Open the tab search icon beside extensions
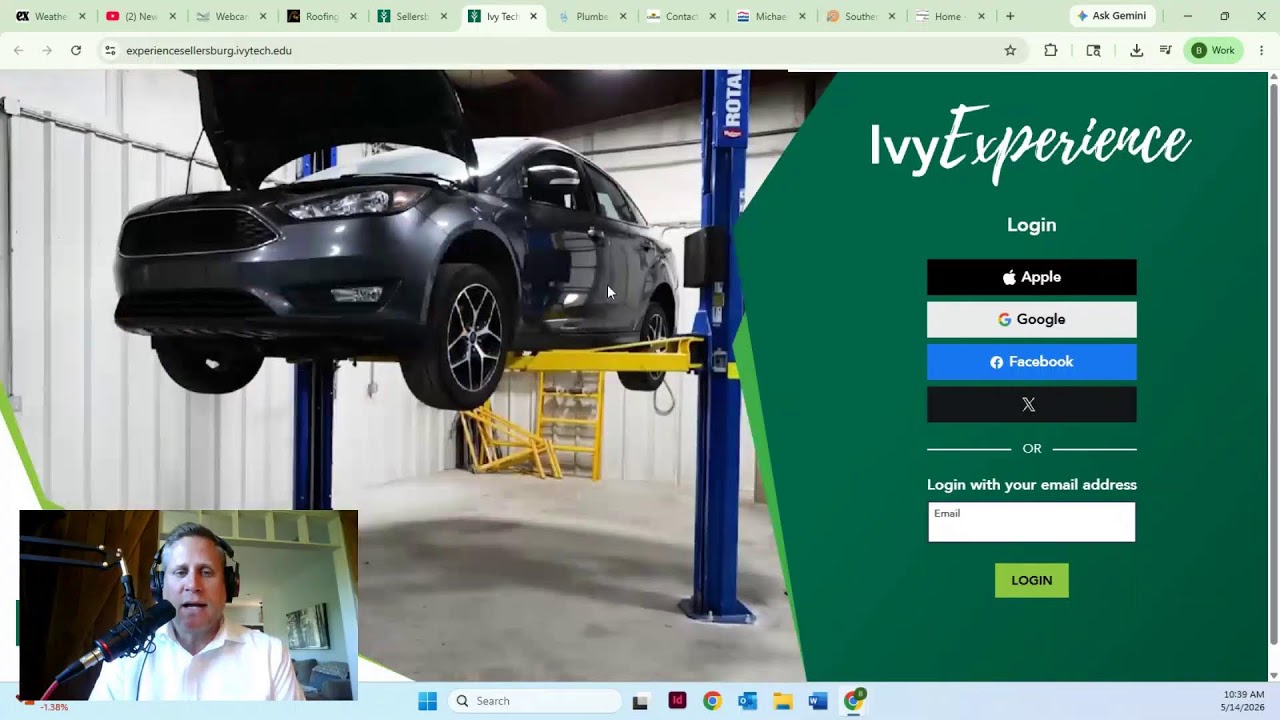Viewport: 1280px width, 720px height. [x=1094, y=50]
